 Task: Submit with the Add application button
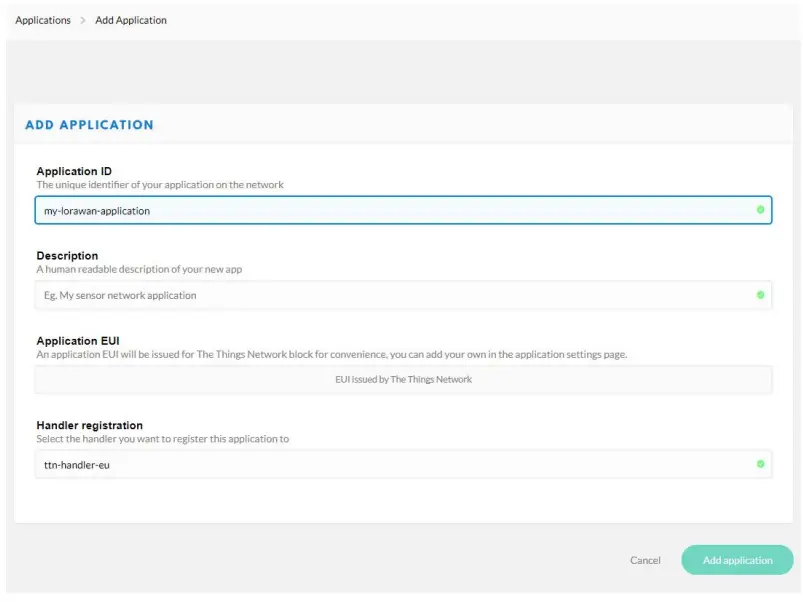tap(737, 560)
